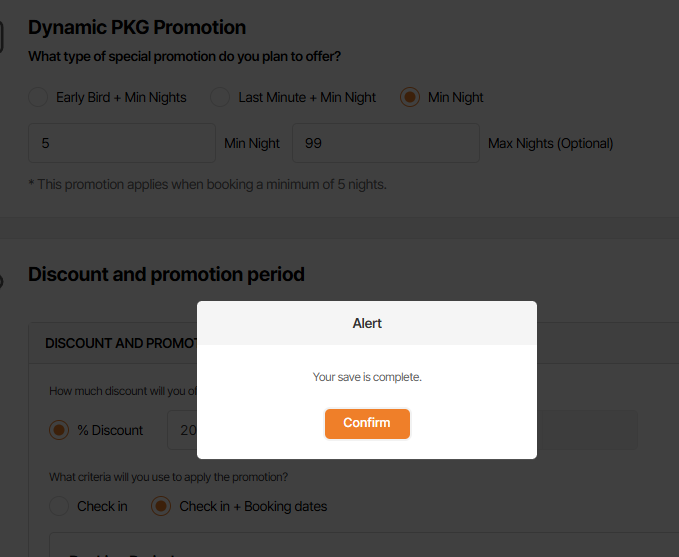679x557 pixels.
Task: Select the Min Night promotion radio
Action: [410, 97]
